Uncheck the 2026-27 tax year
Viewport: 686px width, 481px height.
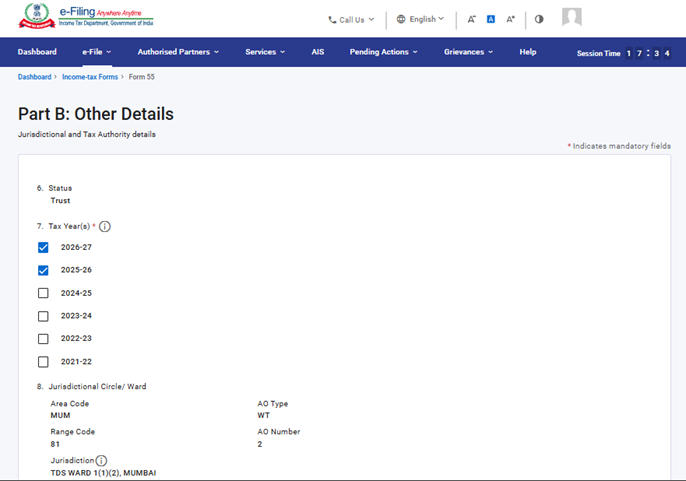(x=43, y=247)
